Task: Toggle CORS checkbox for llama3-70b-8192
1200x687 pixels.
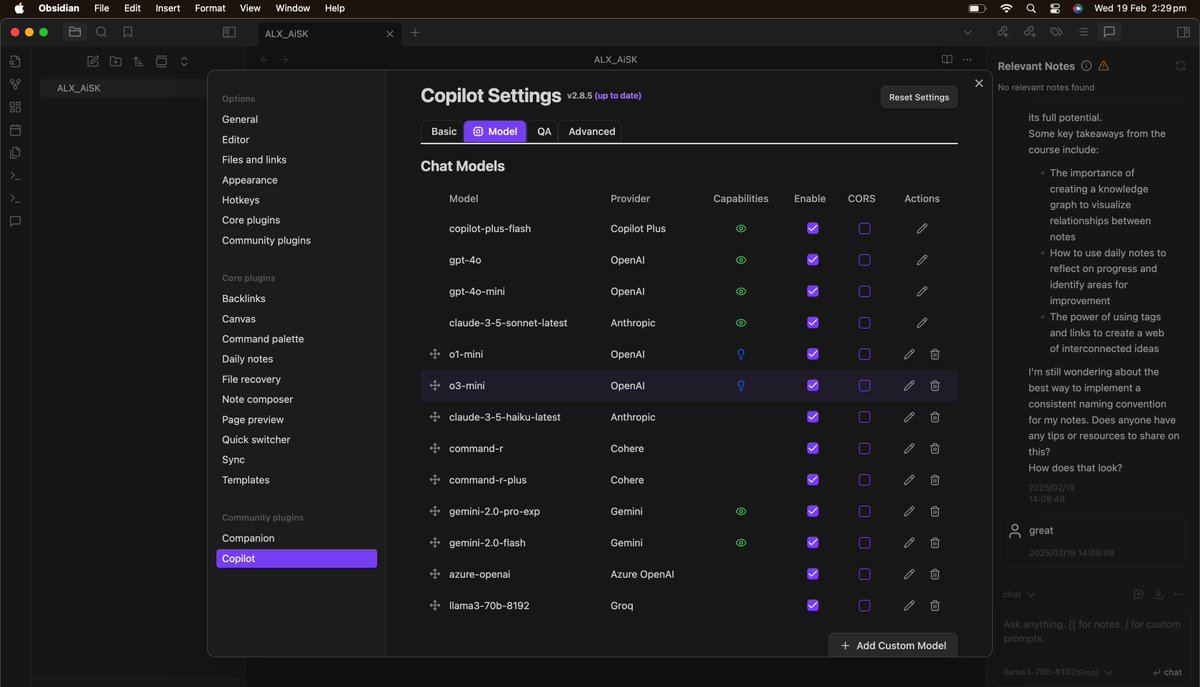Action: click(864, 606)
